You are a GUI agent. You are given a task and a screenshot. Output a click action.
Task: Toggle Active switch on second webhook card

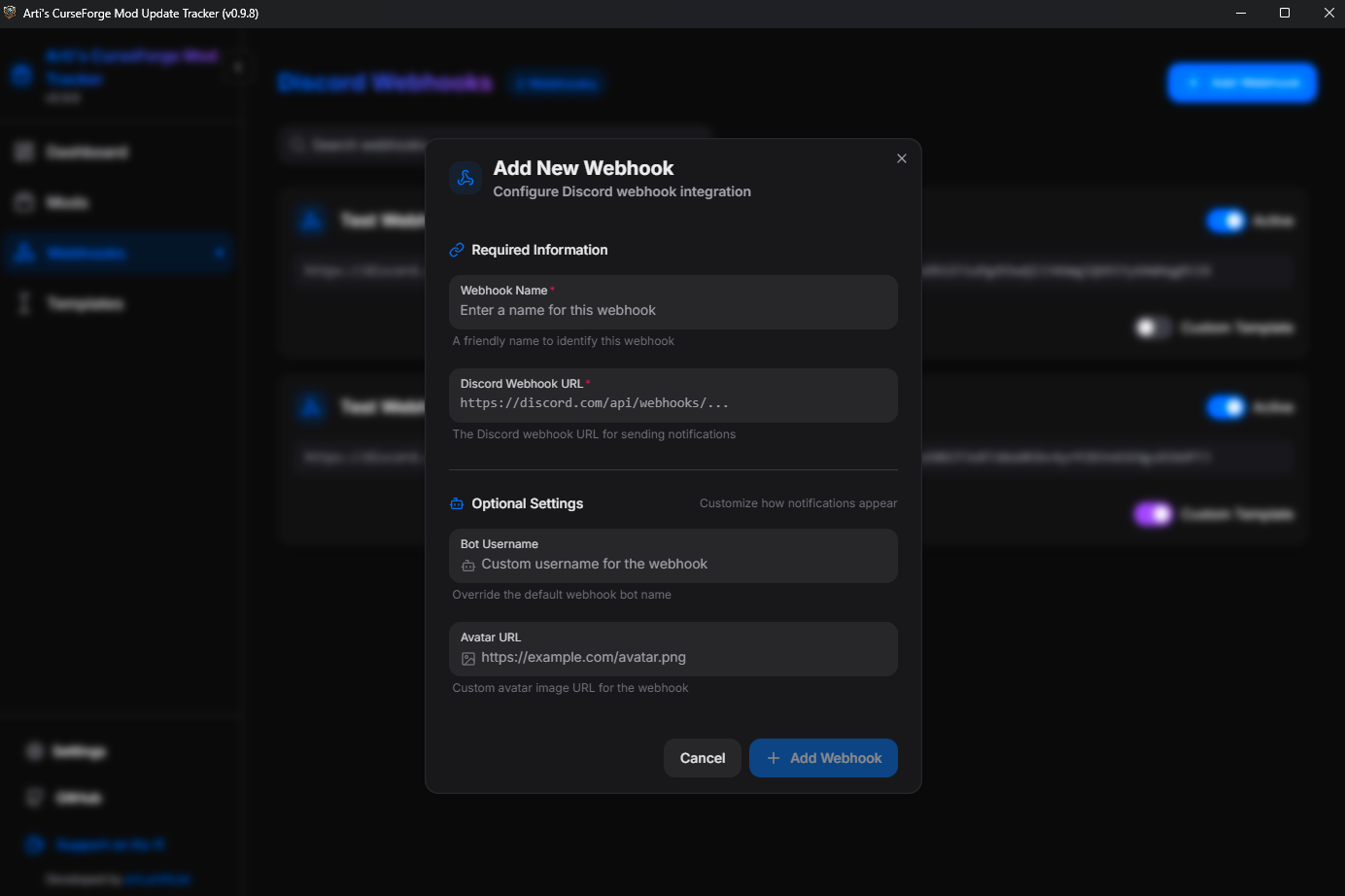pyautogui.click(x=1226, y=406)
